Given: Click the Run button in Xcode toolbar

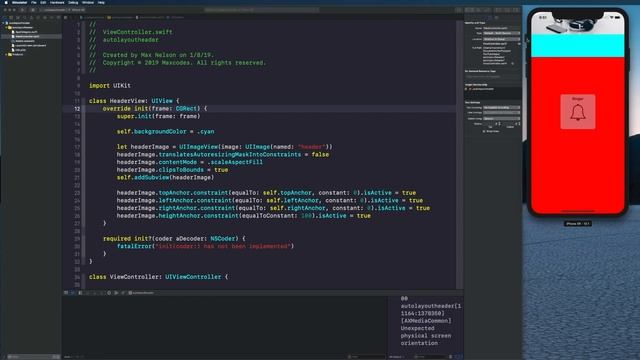Looking at the screenshot, I should point(22,10).
